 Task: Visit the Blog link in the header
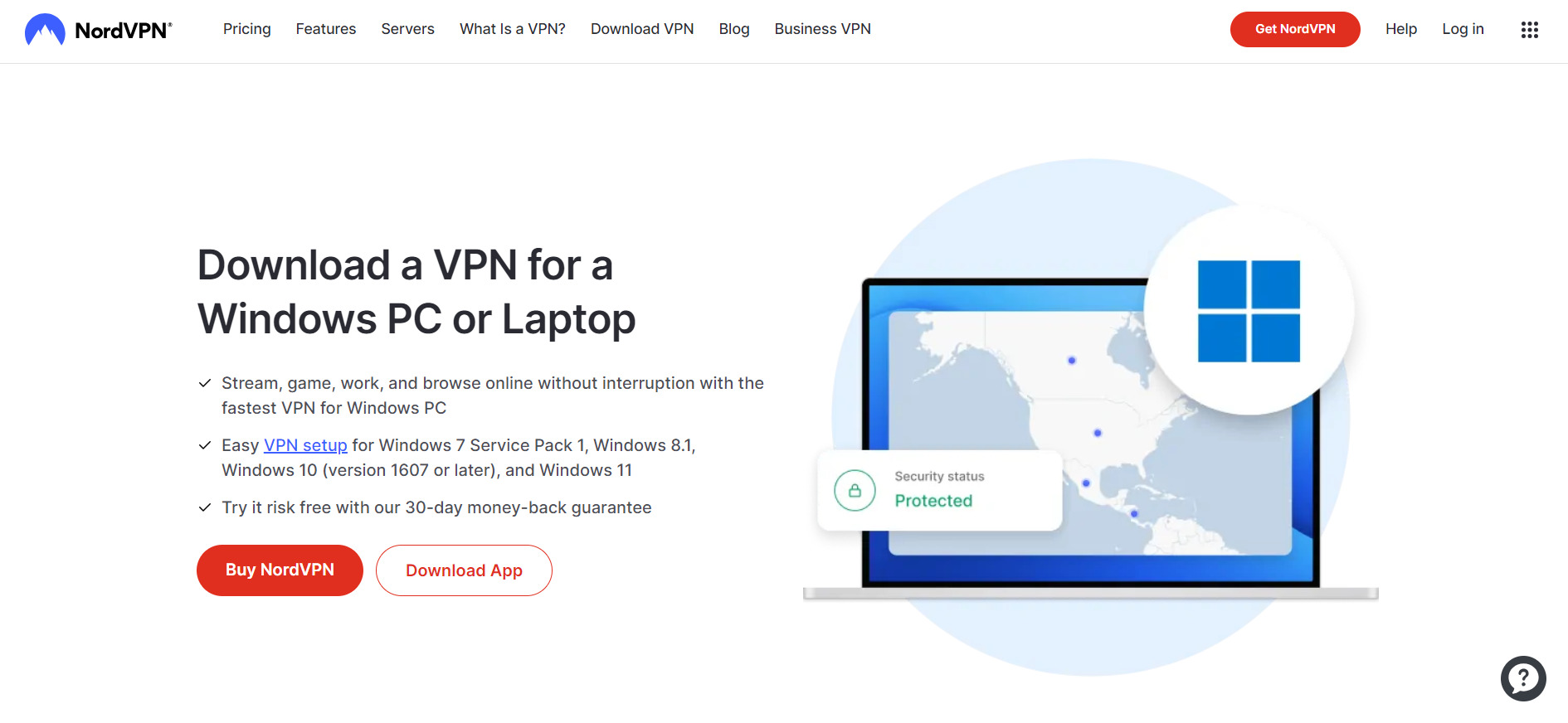[734, 29]
